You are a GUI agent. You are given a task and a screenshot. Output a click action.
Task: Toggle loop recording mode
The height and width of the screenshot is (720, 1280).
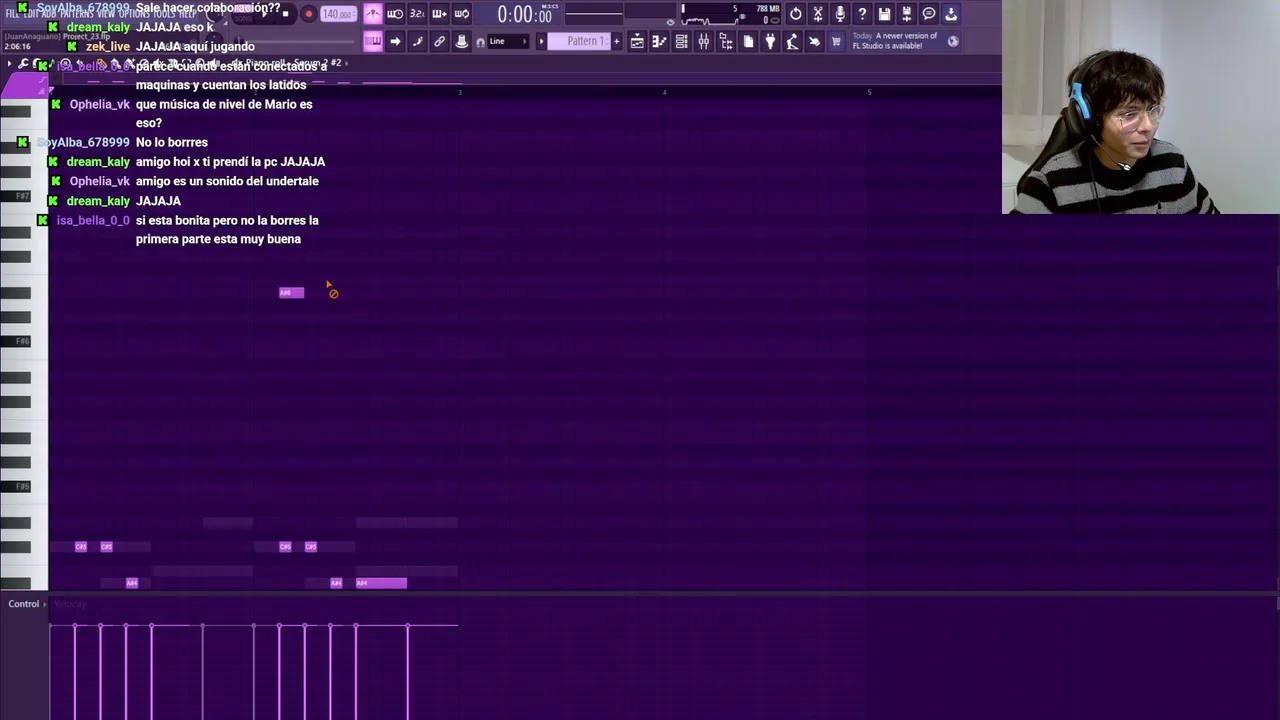461,14
